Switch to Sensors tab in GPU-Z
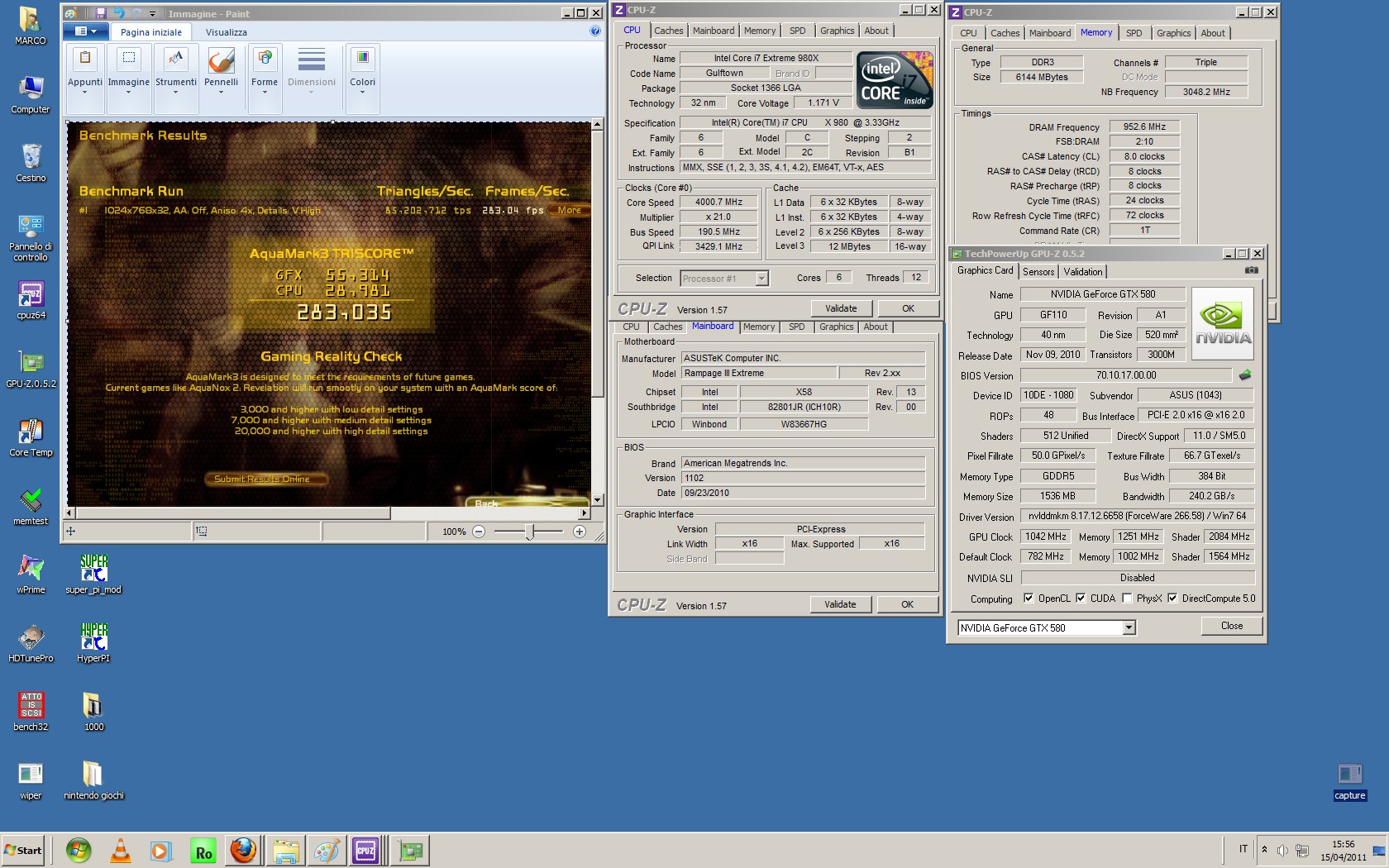Viewport: 1389px width, 868px height. [1038, 272]
